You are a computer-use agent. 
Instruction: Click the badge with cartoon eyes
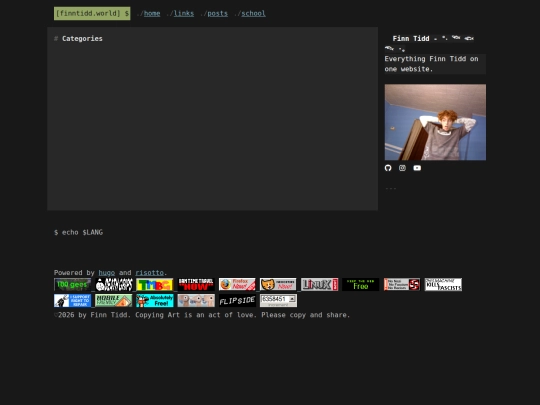coord(196,301)
